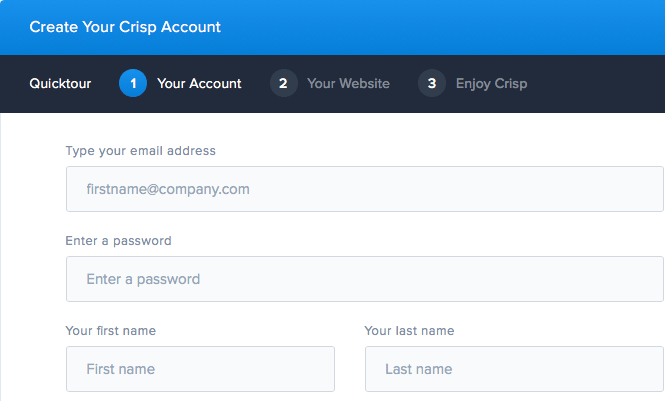Open the Quicktour link
This screenshot has width=665, height=401.
[x=60, y=84]
